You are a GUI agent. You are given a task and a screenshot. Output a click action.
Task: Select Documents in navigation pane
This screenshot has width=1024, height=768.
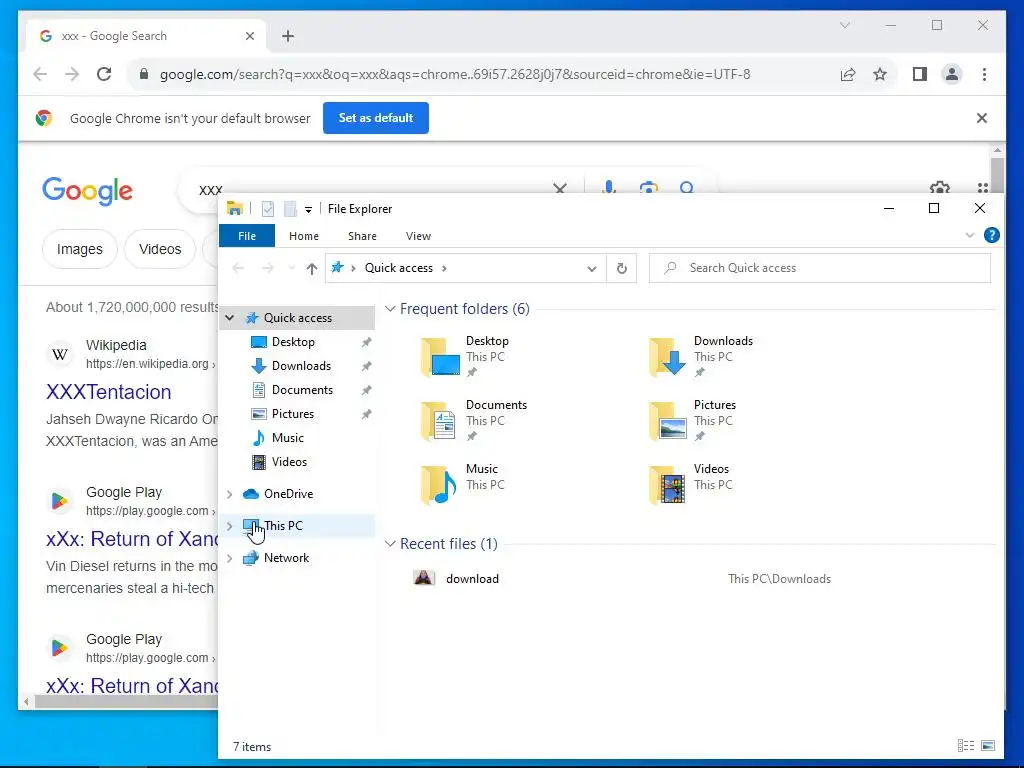[x=302, y=390]
